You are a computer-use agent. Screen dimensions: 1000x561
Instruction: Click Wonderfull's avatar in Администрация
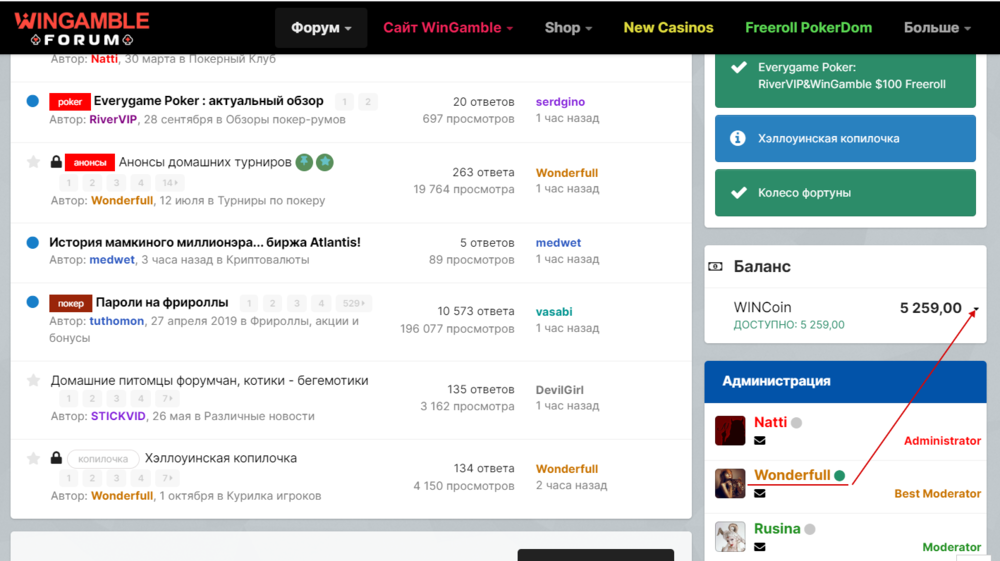(730, 483)
